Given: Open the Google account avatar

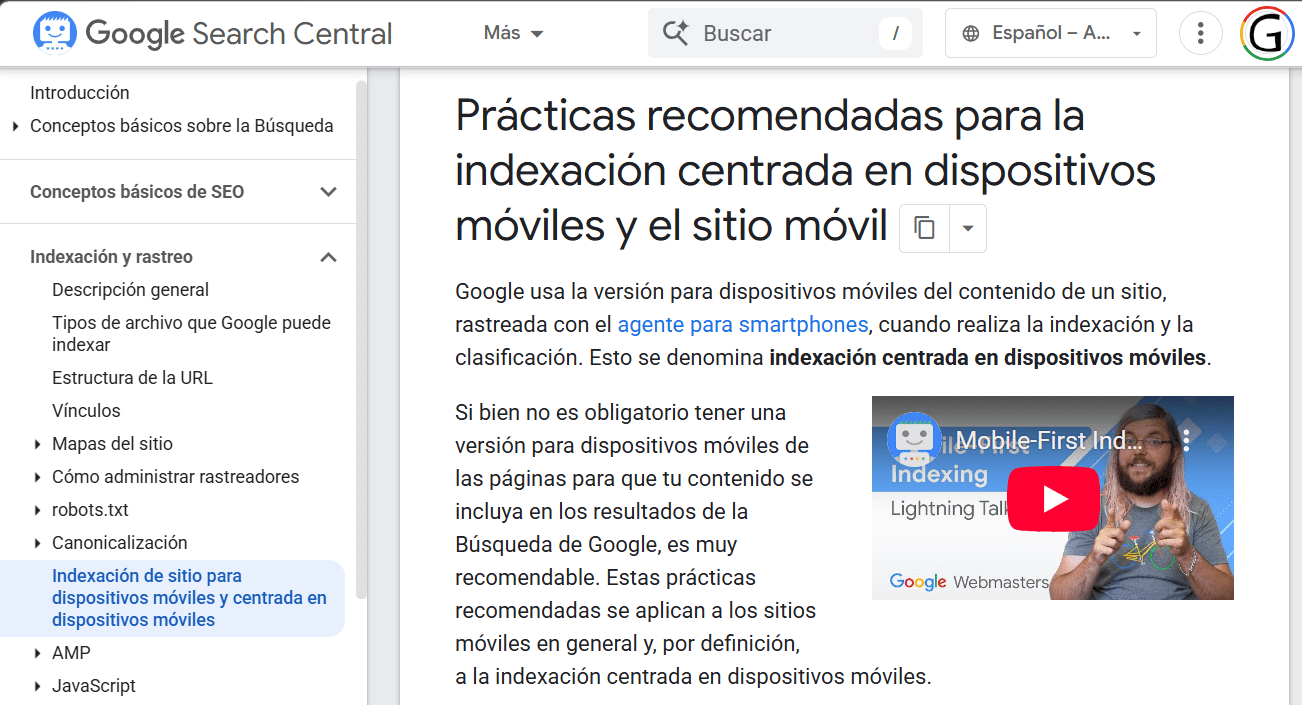Looking at the screenshot, I should pyautogui.click(x=1266, y=34).
